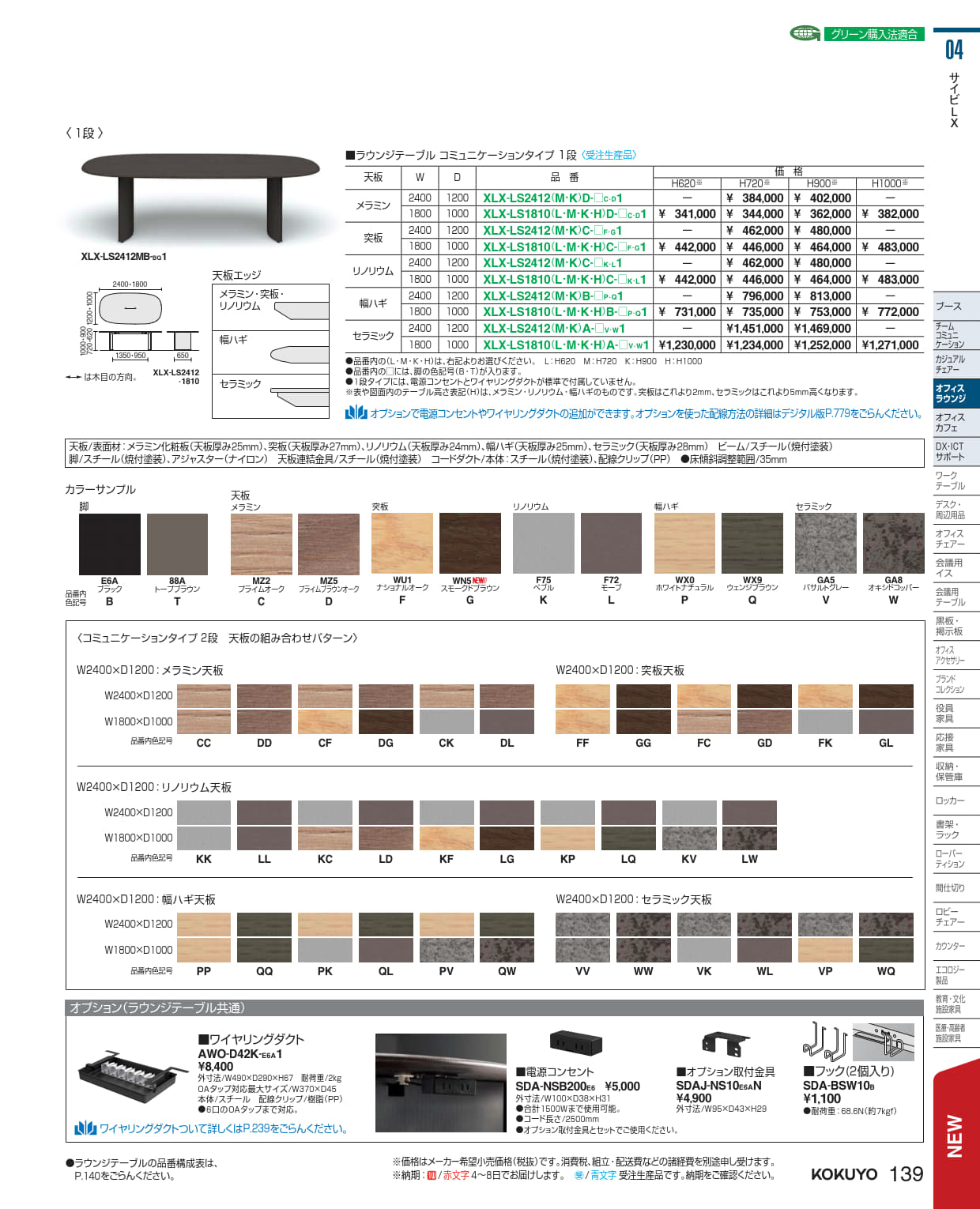Click the power outlet SDA-NSB200 product image

576,1044
